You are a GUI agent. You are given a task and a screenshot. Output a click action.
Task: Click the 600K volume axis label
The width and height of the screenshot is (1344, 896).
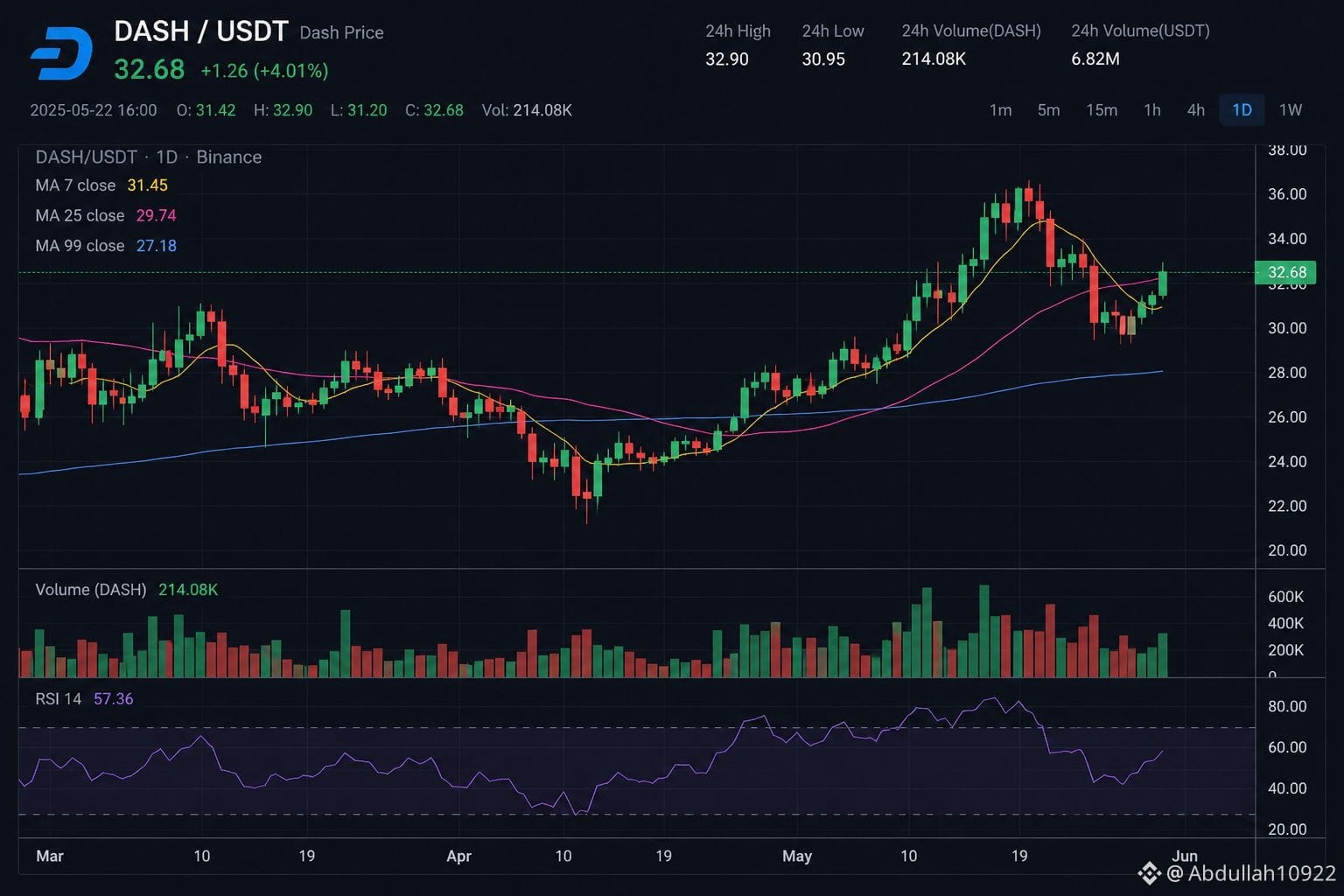click(x=1286, y=597)
